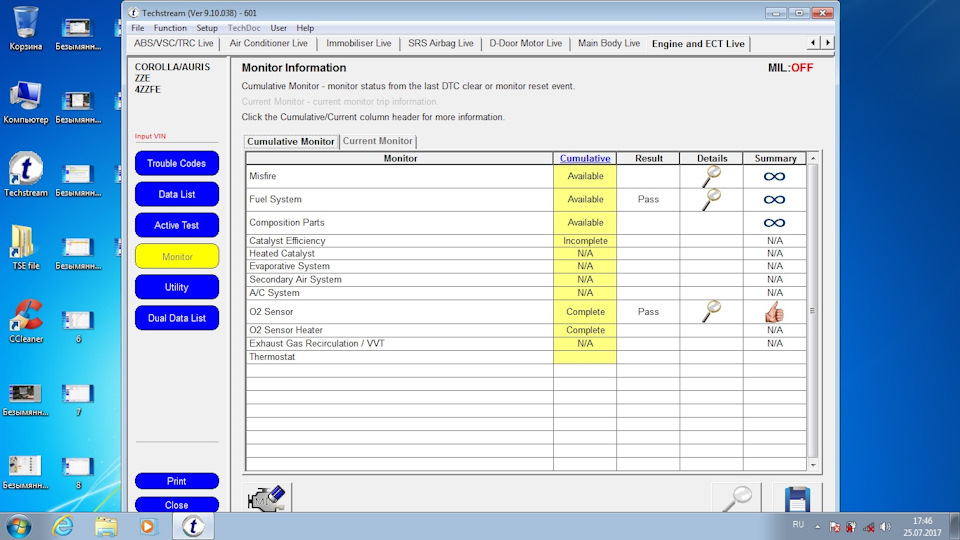Switch to SRS Airbag Live tab

441,43
